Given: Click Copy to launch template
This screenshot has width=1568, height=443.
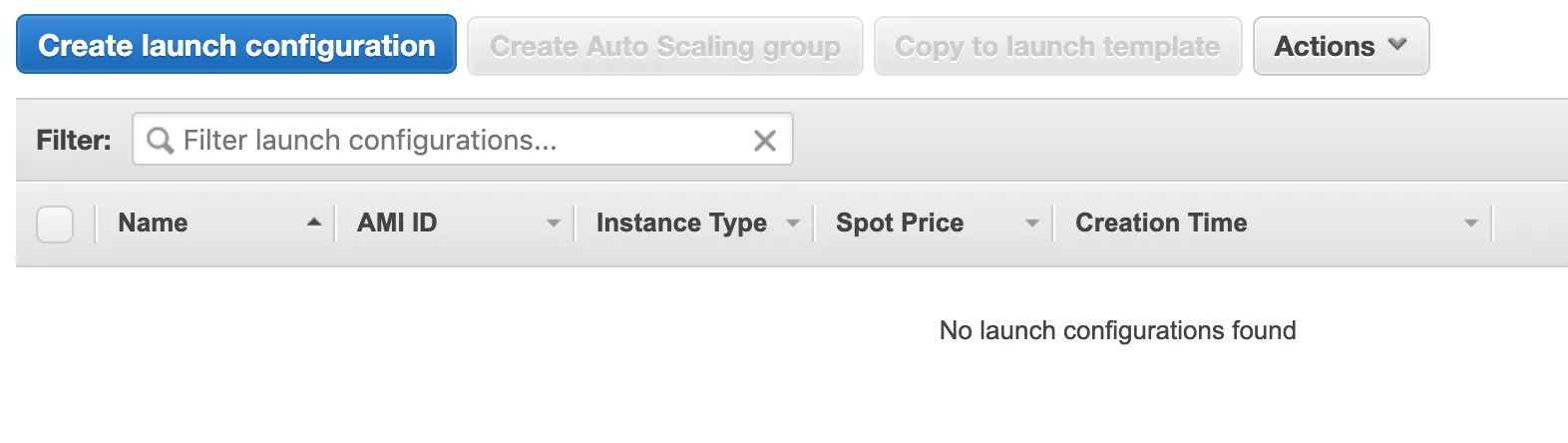Looking at the screenshot, I should [x=1057, y=47].
